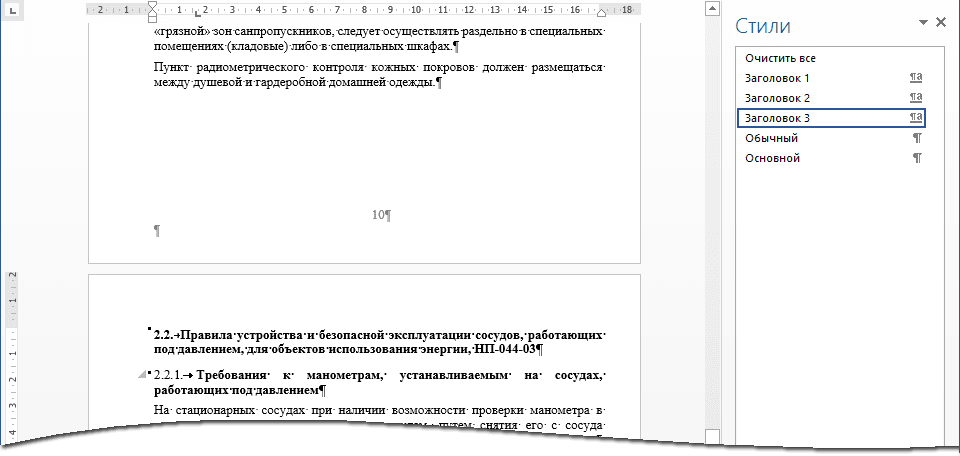960x456 pixels.
Task: Click the page number 10 in the footer
Action: coord(378,215)
